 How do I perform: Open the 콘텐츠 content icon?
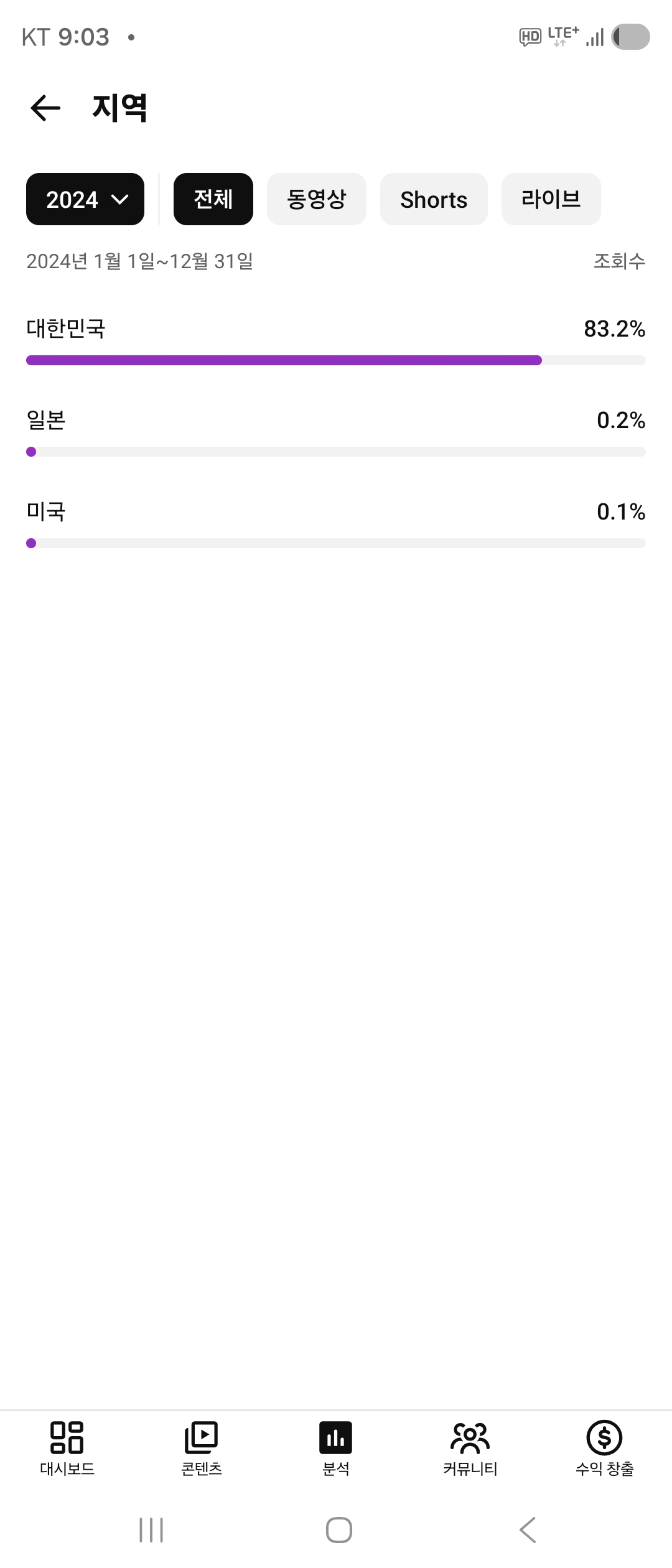(201, 1437)
